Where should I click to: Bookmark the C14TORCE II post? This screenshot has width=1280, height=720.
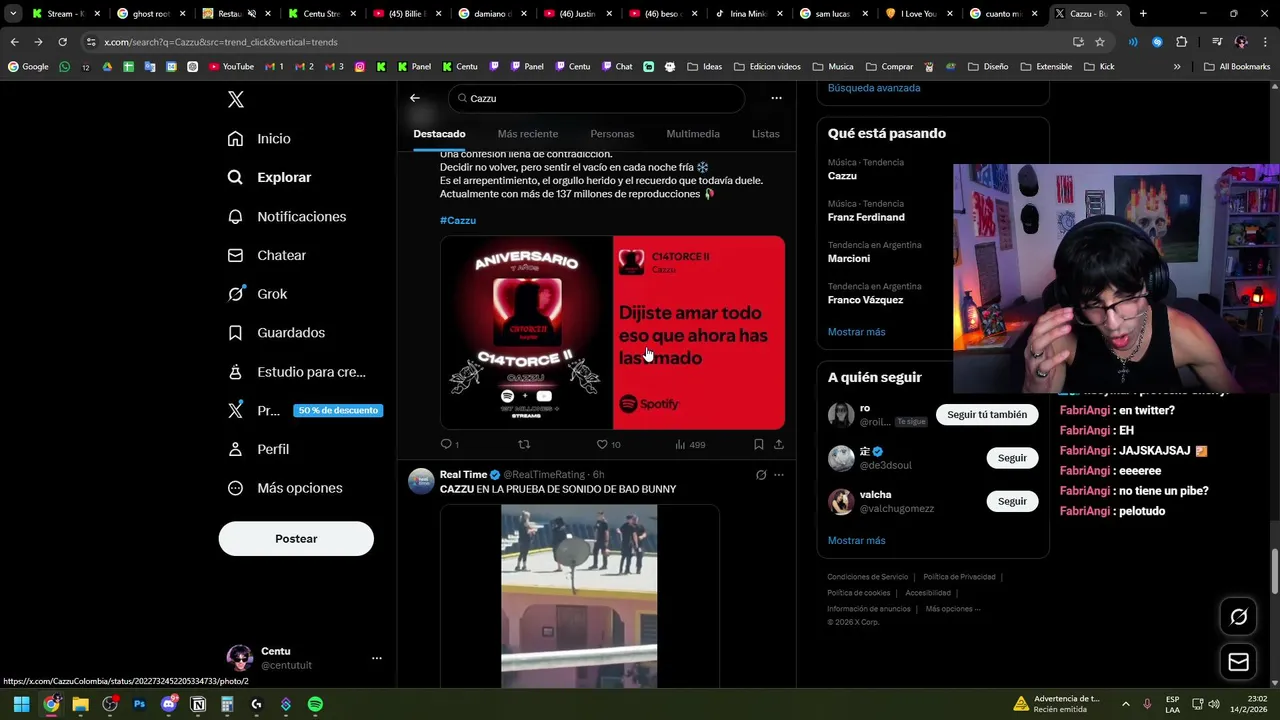tap(758, 444)
